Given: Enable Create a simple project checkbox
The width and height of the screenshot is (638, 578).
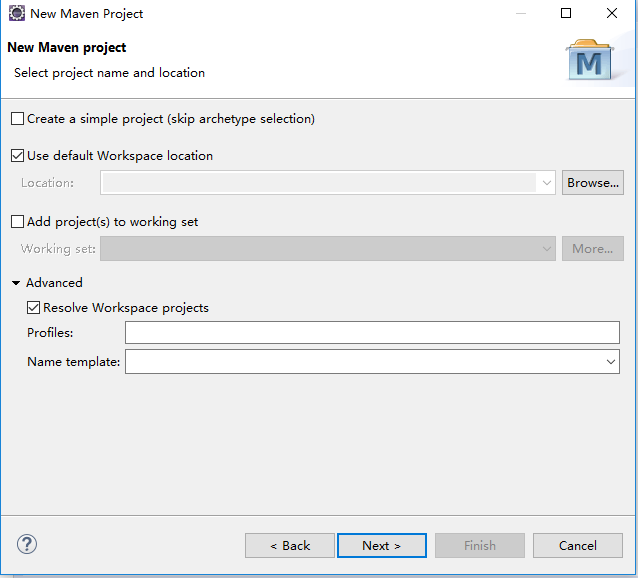Looking at the screenshot, I should click(x=17, y=119).
